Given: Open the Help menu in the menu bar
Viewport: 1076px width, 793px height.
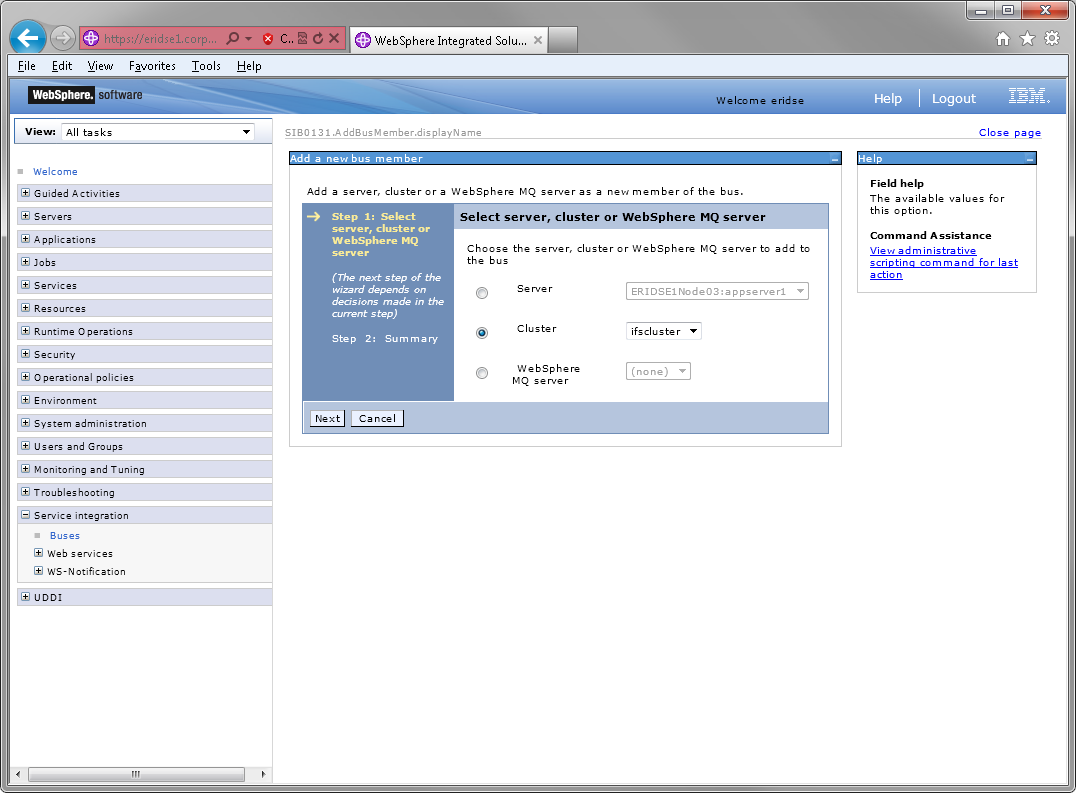Looking at the screenshot, I should point(249,66).
